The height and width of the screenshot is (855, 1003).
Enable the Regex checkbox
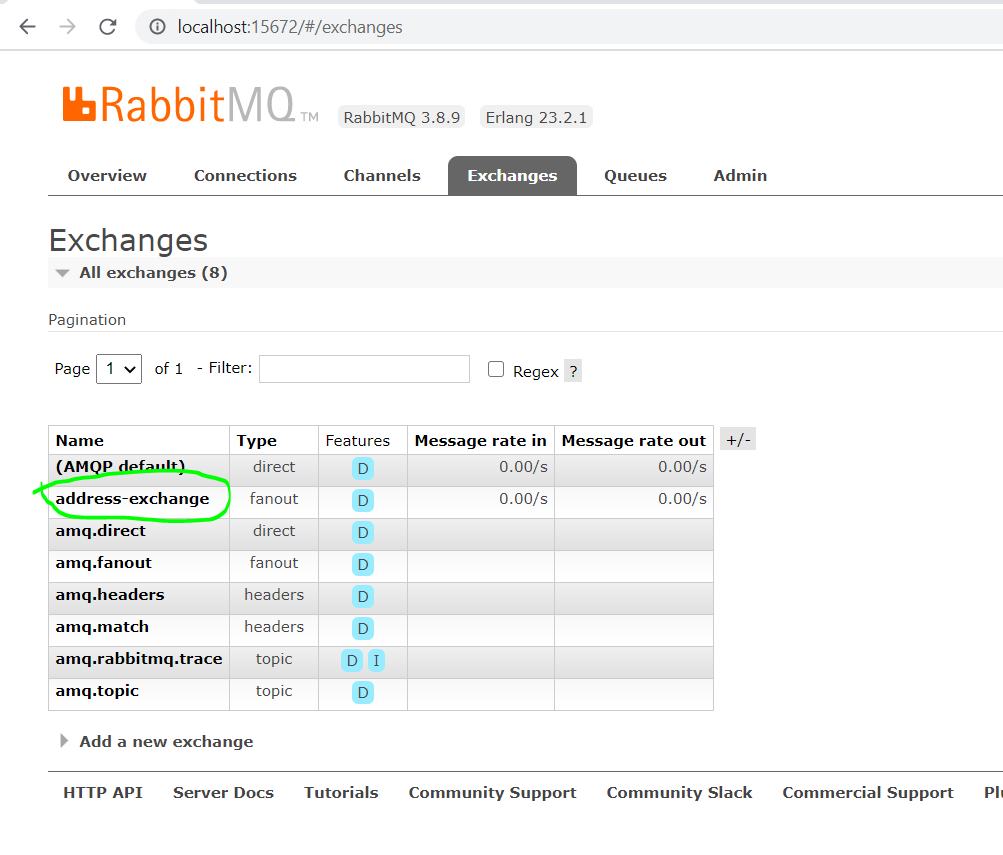496,369
